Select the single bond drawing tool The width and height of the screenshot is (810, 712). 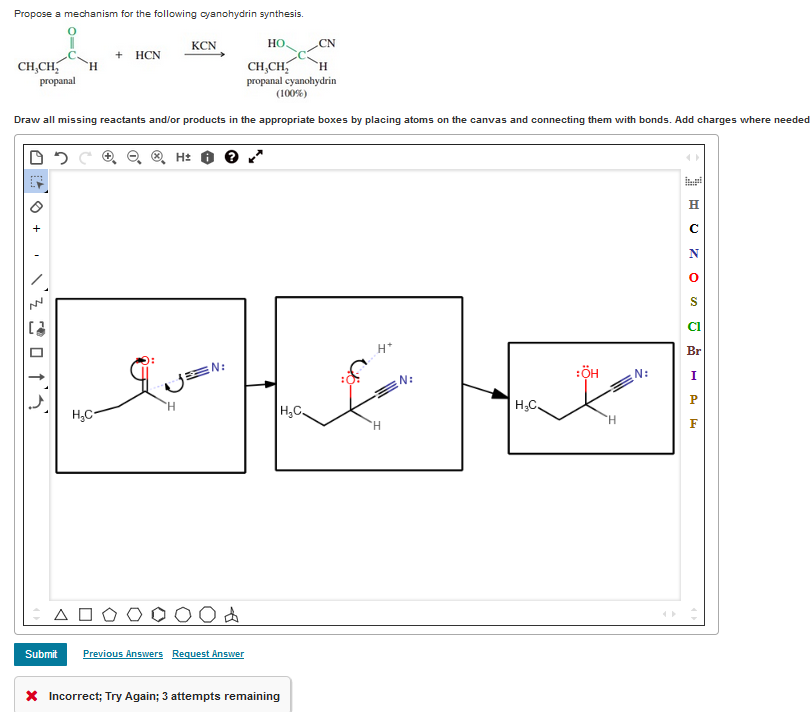pos(36,279)
